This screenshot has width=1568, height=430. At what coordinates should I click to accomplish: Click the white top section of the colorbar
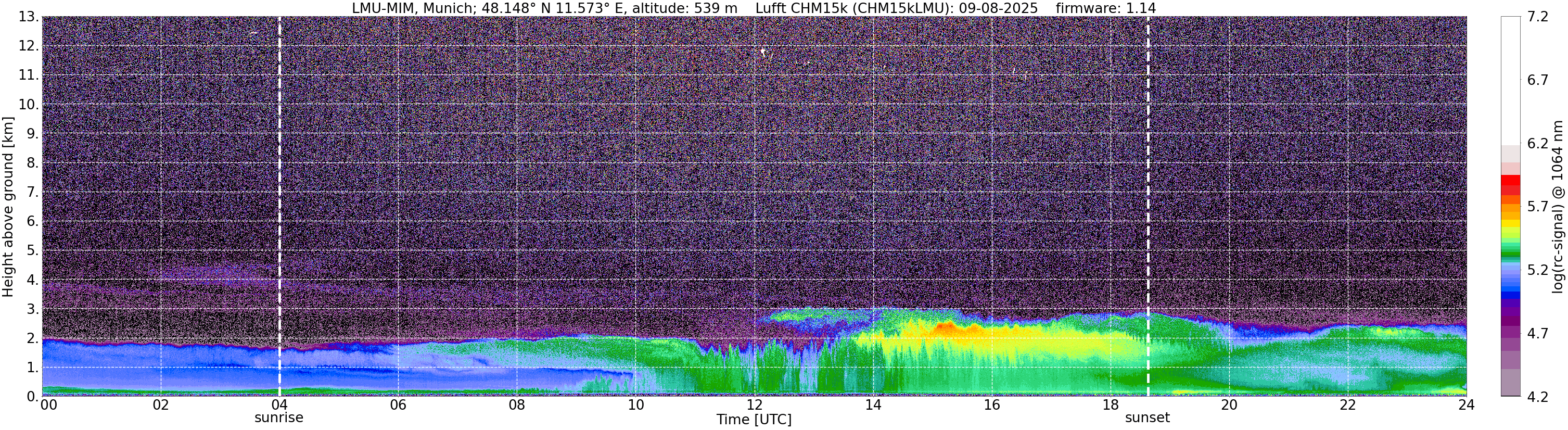pyautogui.click(x=1510, y=80)
